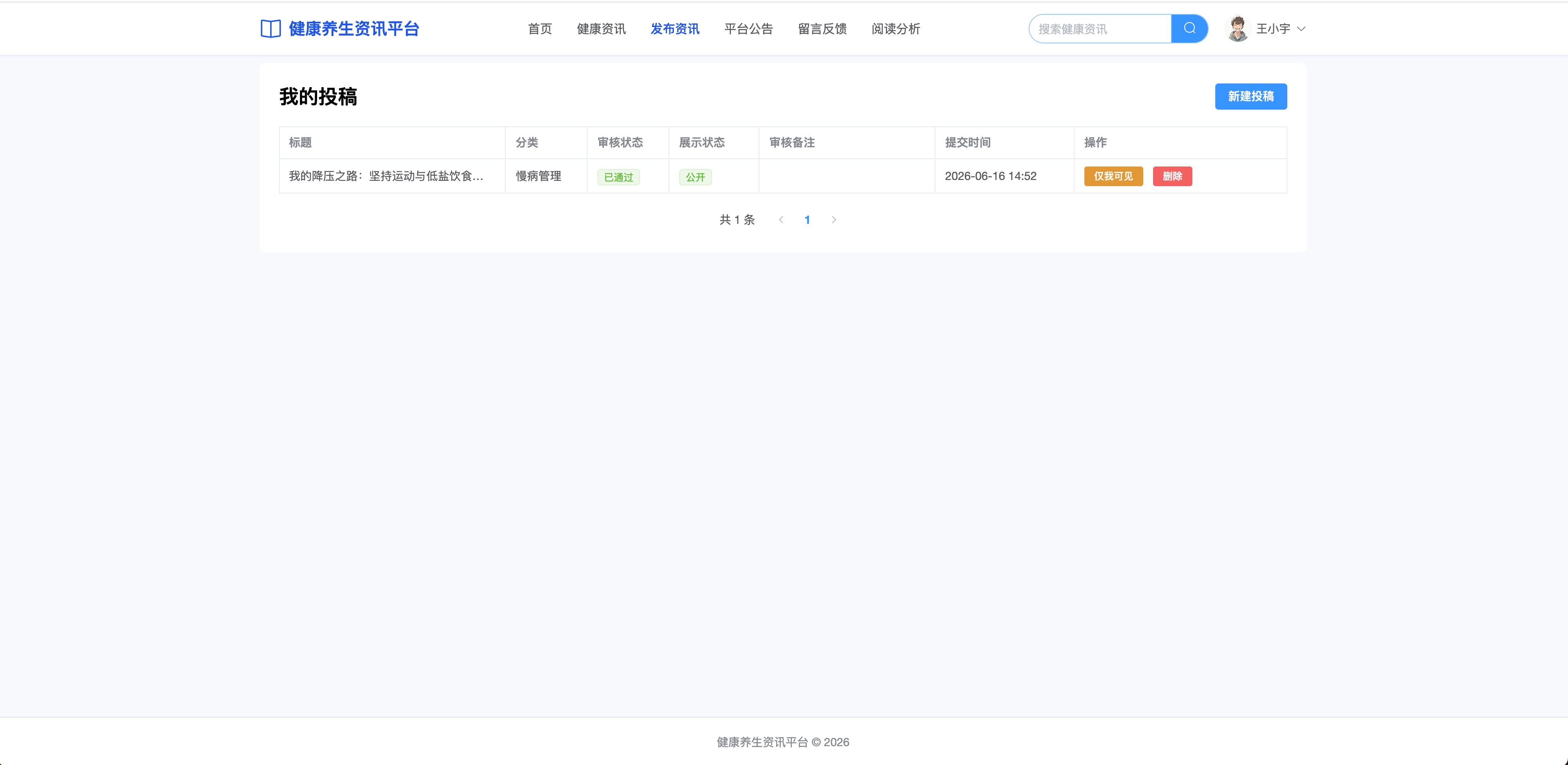Click the 我的投稿 page heading

coord(318,96)
